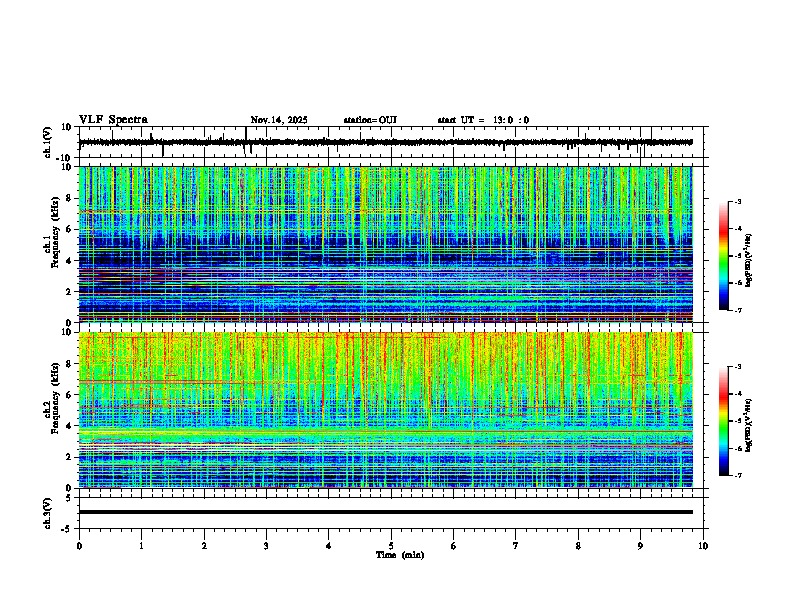The image size is (792, 612).
Task: Select the "ch.1(V)" axis label
Action: coord(48,142)
